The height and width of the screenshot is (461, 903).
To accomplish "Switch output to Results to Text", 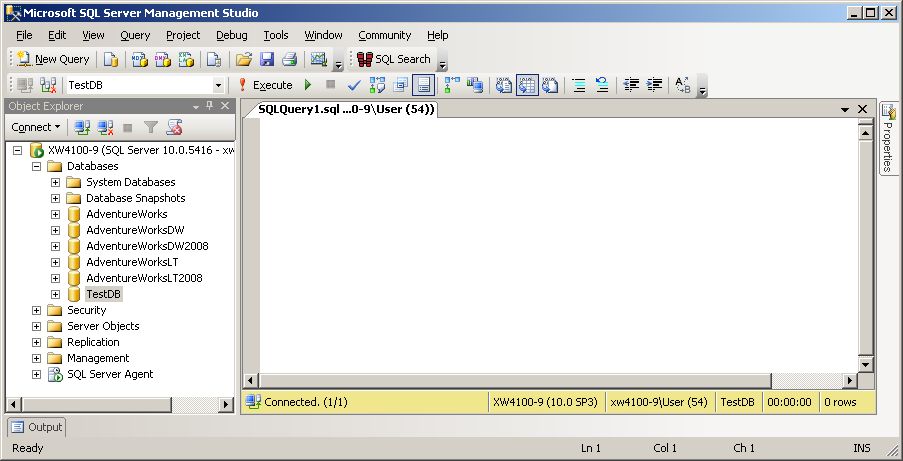I will [504, 85].
